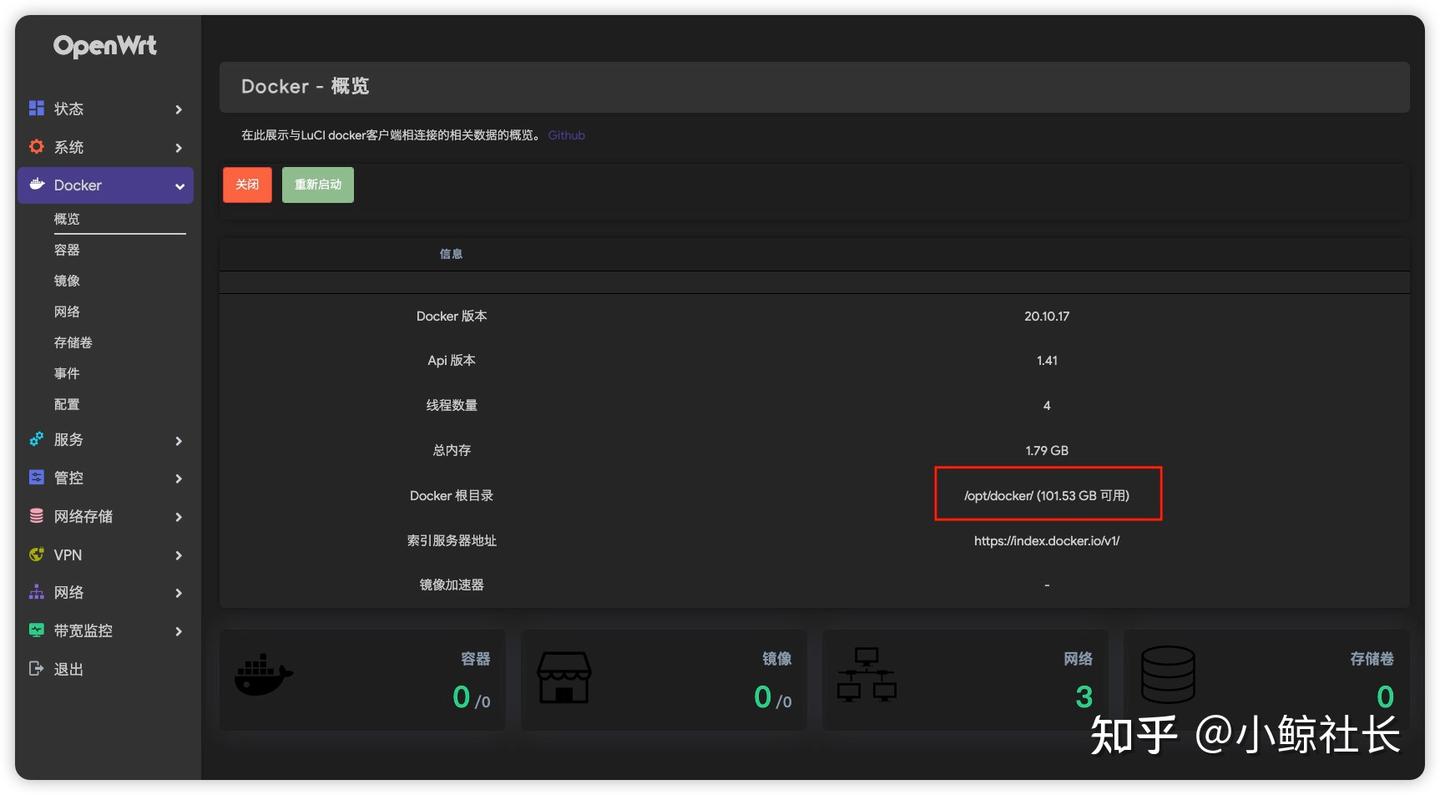Open the Github link
The height and width of the screenshot is (795, 1440).
[x=566, y=135]
